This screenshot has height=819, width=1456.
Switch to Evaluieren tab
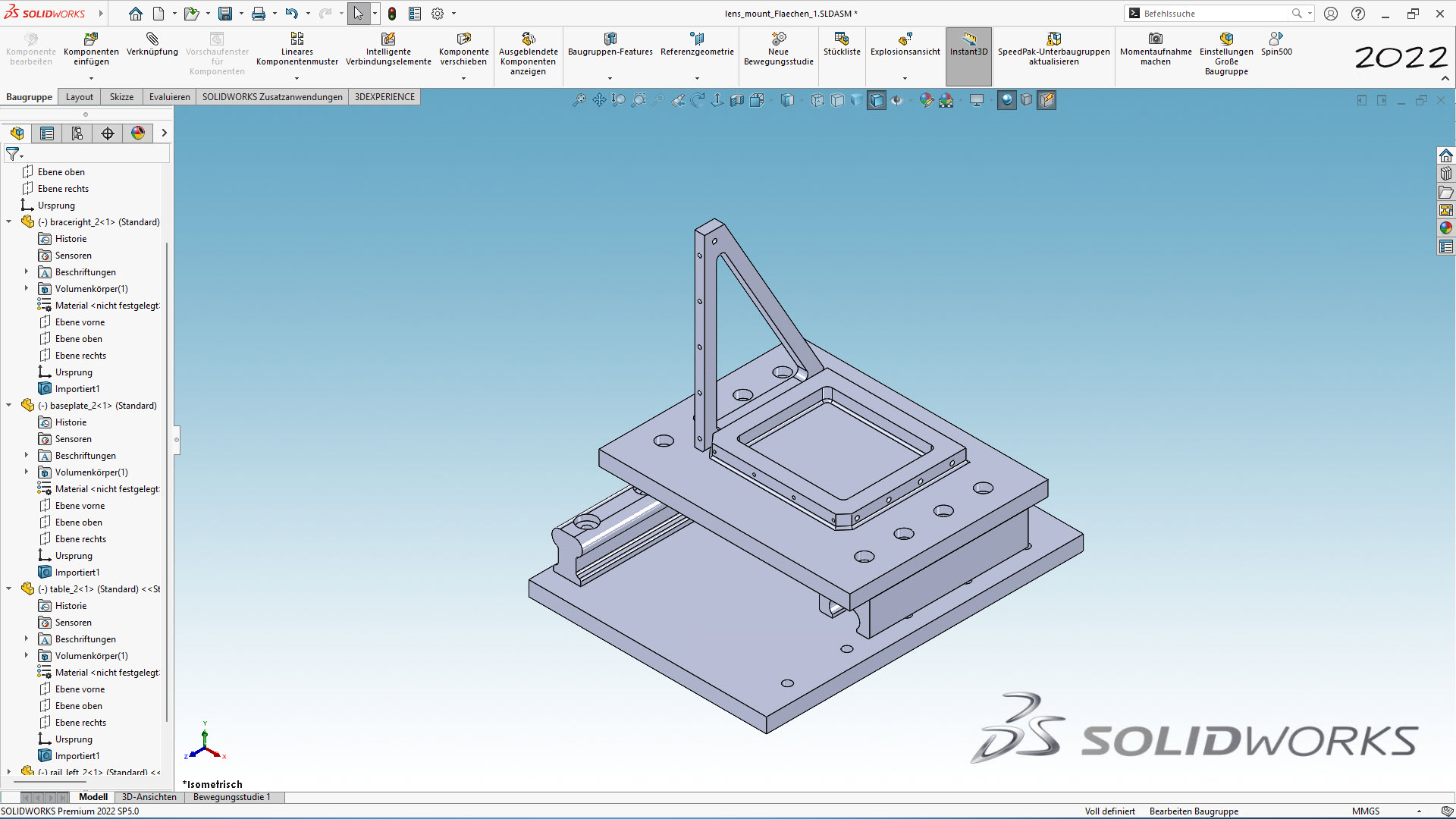click(x=170, y=97)
